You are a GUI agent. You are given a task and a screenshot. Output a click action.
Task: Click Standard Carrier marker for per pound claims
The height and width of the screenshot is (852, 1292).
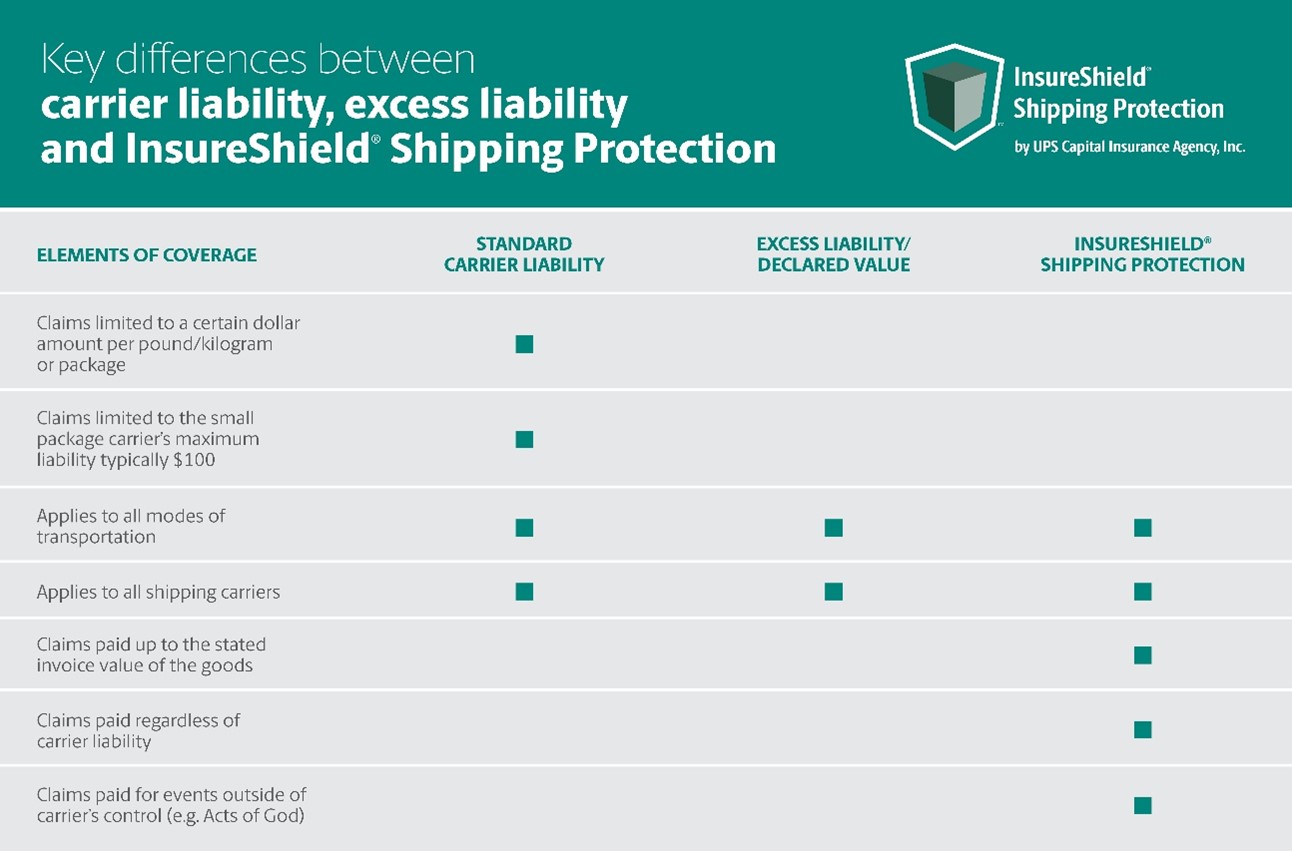[x=524, y=344]
